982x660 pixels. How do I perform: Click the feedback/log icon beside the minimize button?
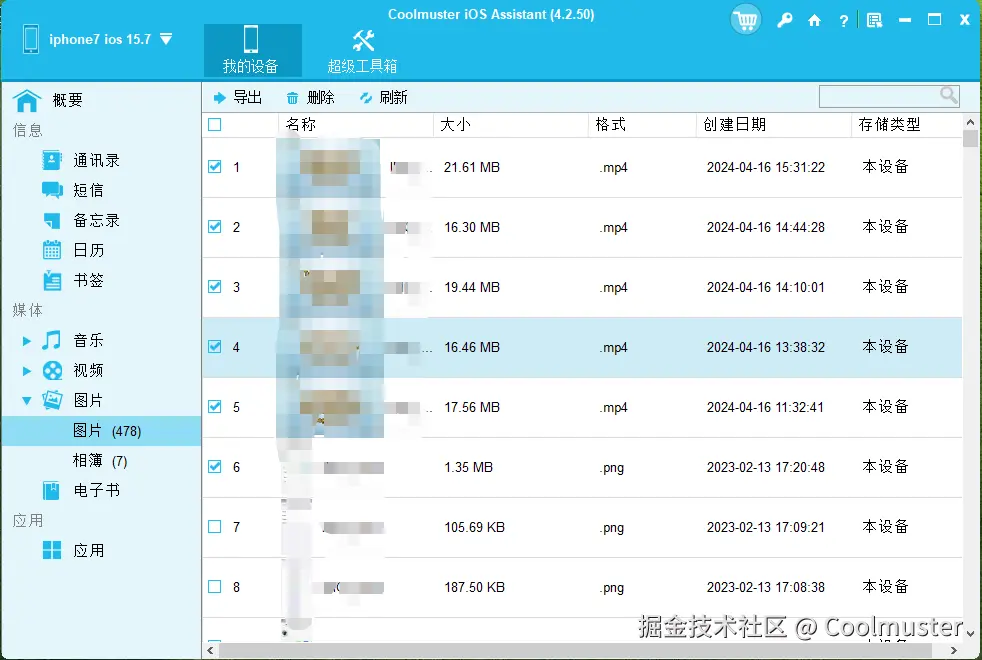click(x=873, y=19)
